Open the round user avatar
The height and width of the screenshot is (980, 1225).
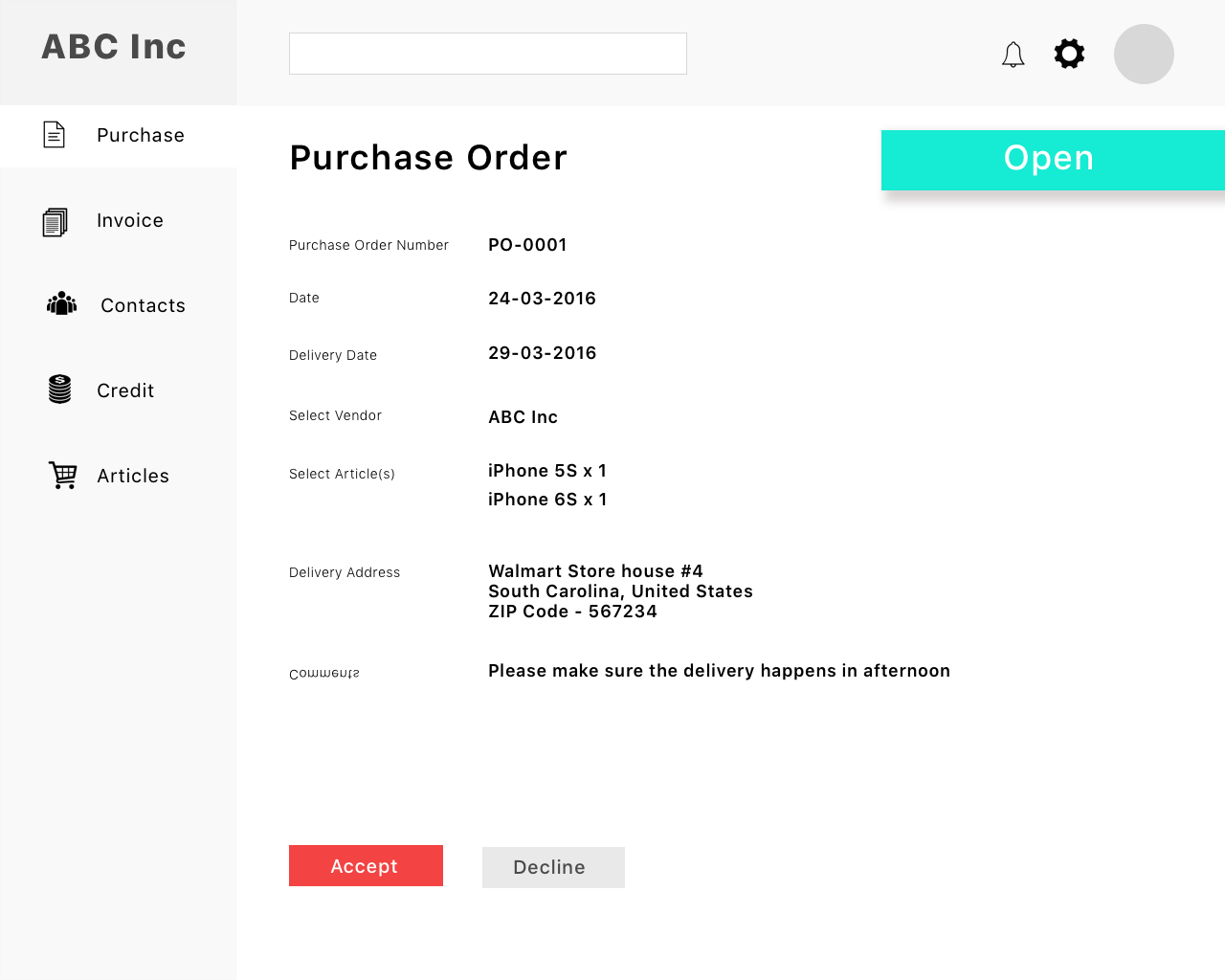(1144, 54)
